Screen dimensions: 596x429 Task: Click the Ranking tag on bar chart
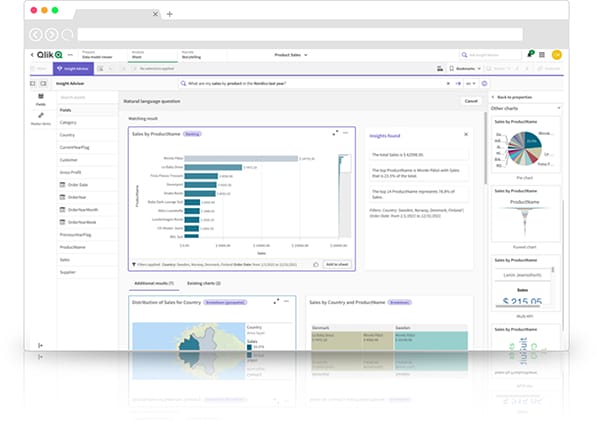(x=192, y=134)
